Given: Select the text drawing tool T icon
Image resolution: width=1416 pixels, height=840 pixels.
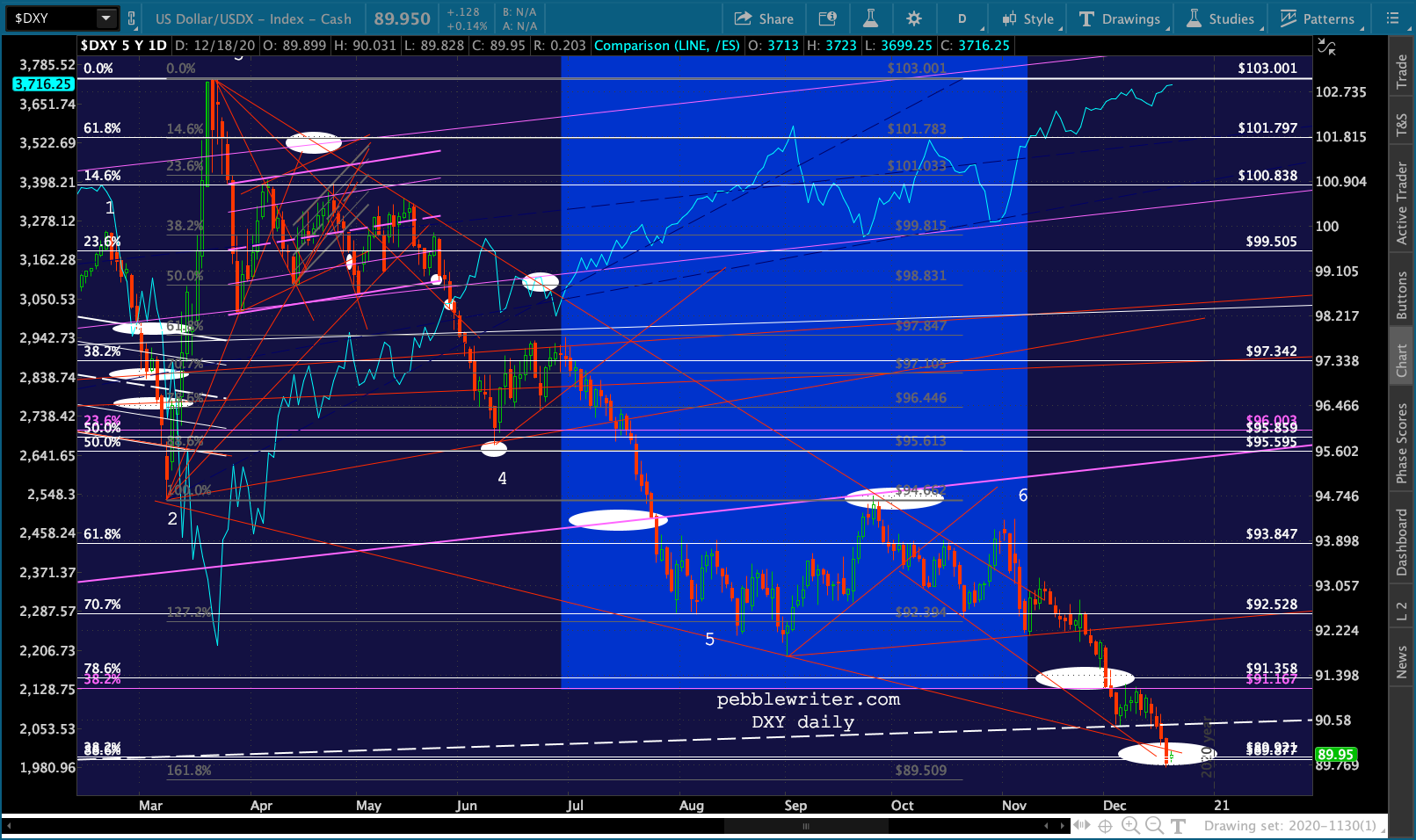Looking at the screenshot, I should pyautogui.click(x=1178, y=826).
